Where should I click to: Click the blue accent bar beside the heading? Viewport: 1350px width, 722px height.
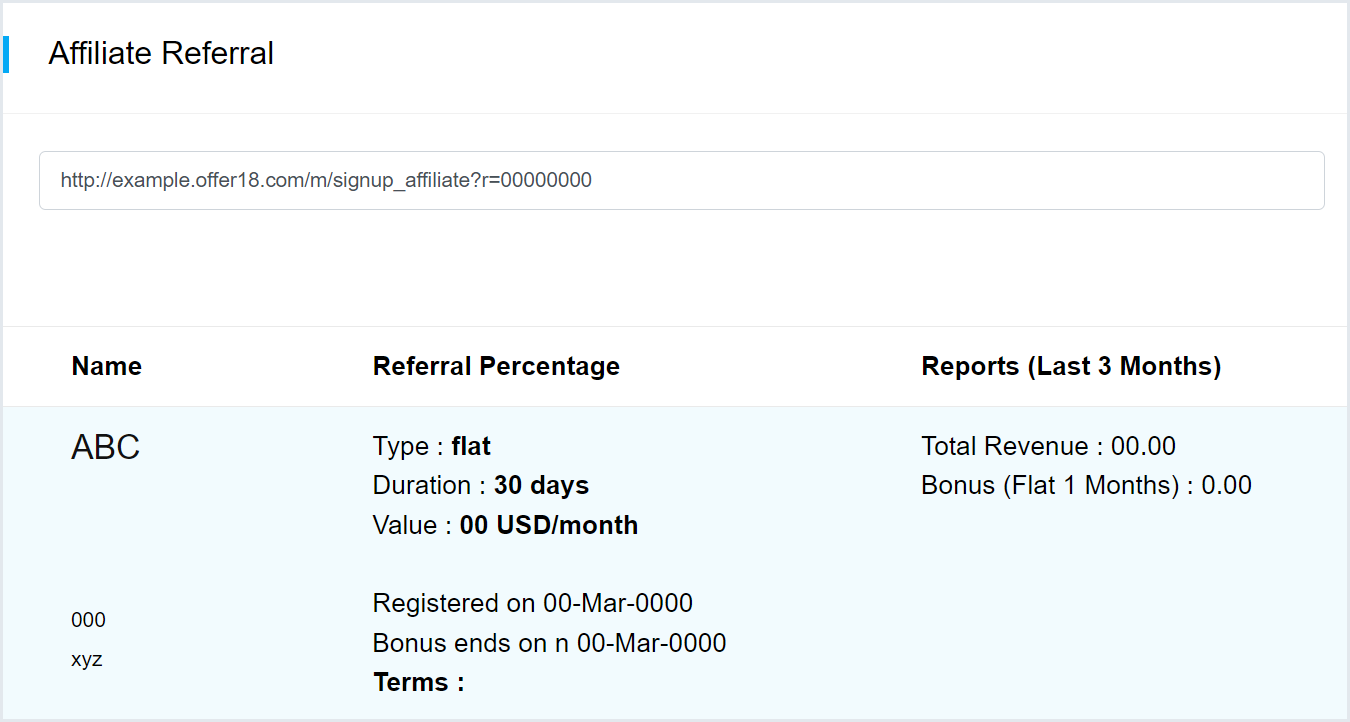[6, 54]
